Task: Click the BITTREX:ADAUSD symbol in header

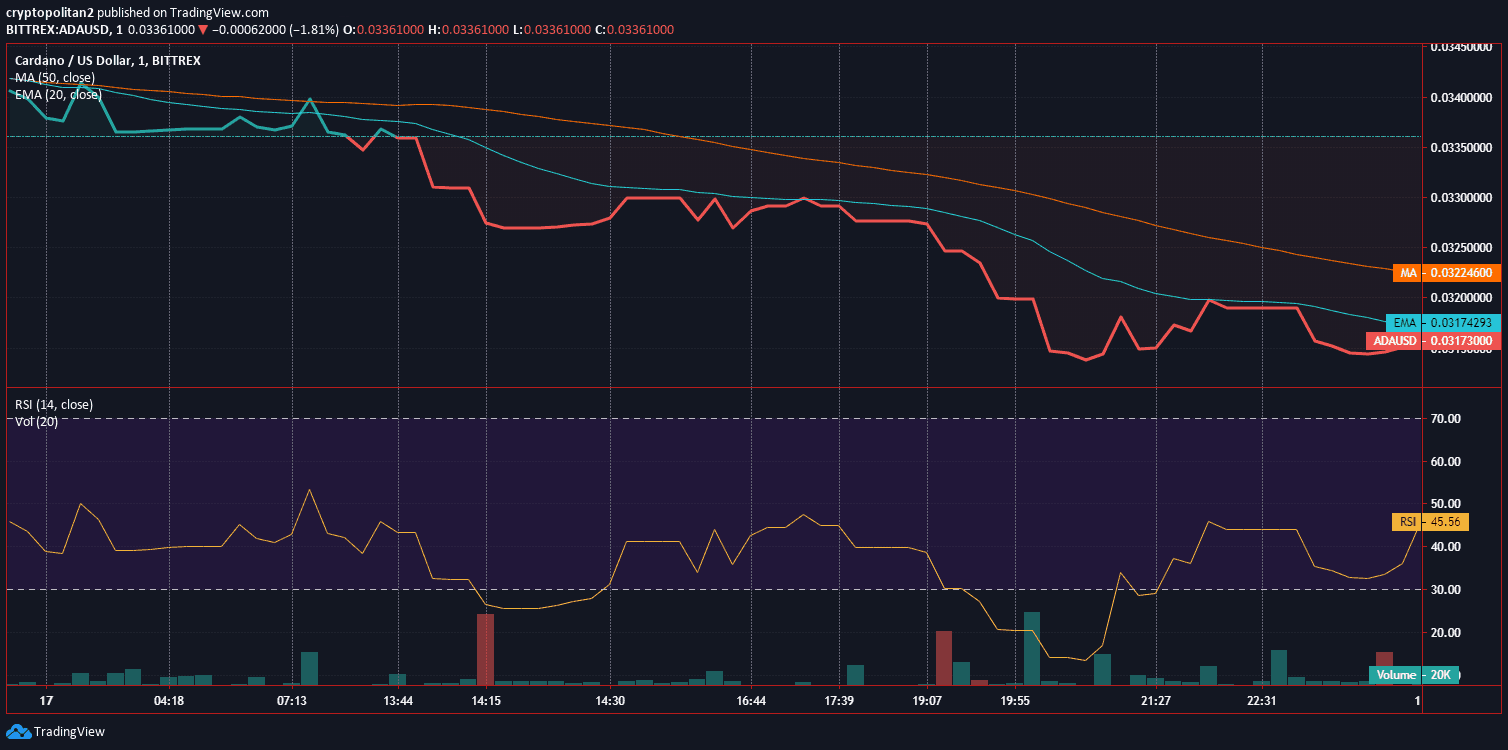Action: pos(61,29)
